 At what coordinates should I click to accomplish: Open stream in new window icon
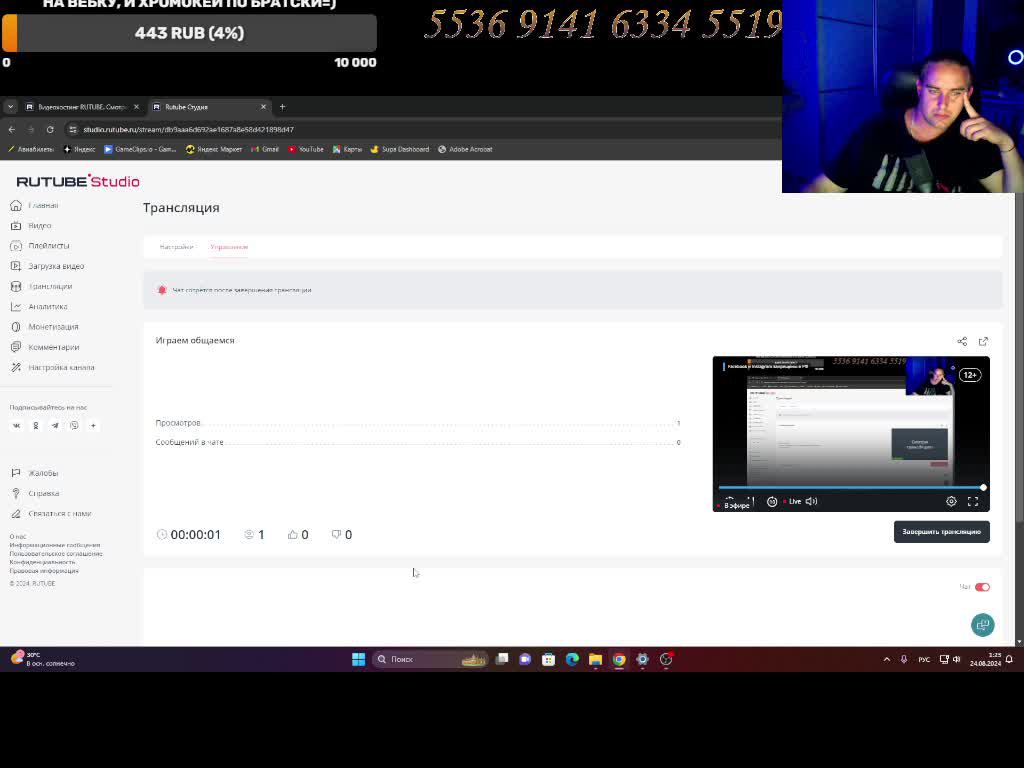point(984,342)
